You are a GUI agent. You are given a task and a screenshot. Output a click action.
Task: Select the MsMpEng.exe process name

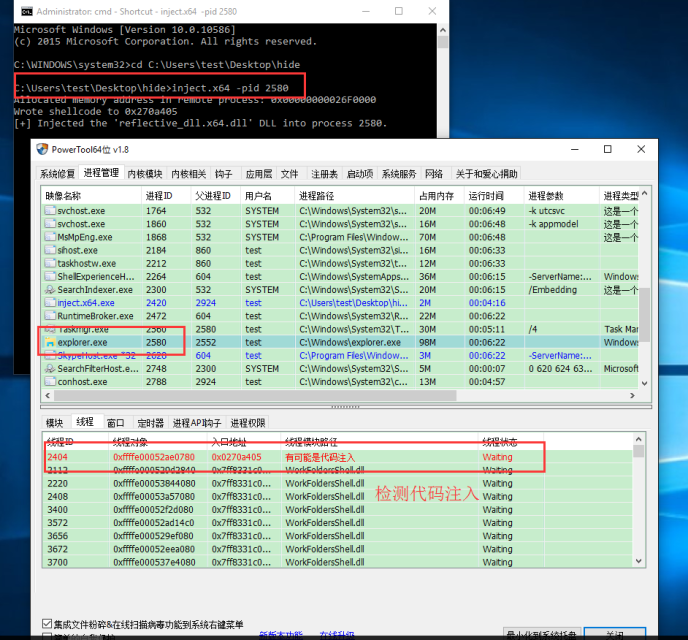[x=85, y=237]
